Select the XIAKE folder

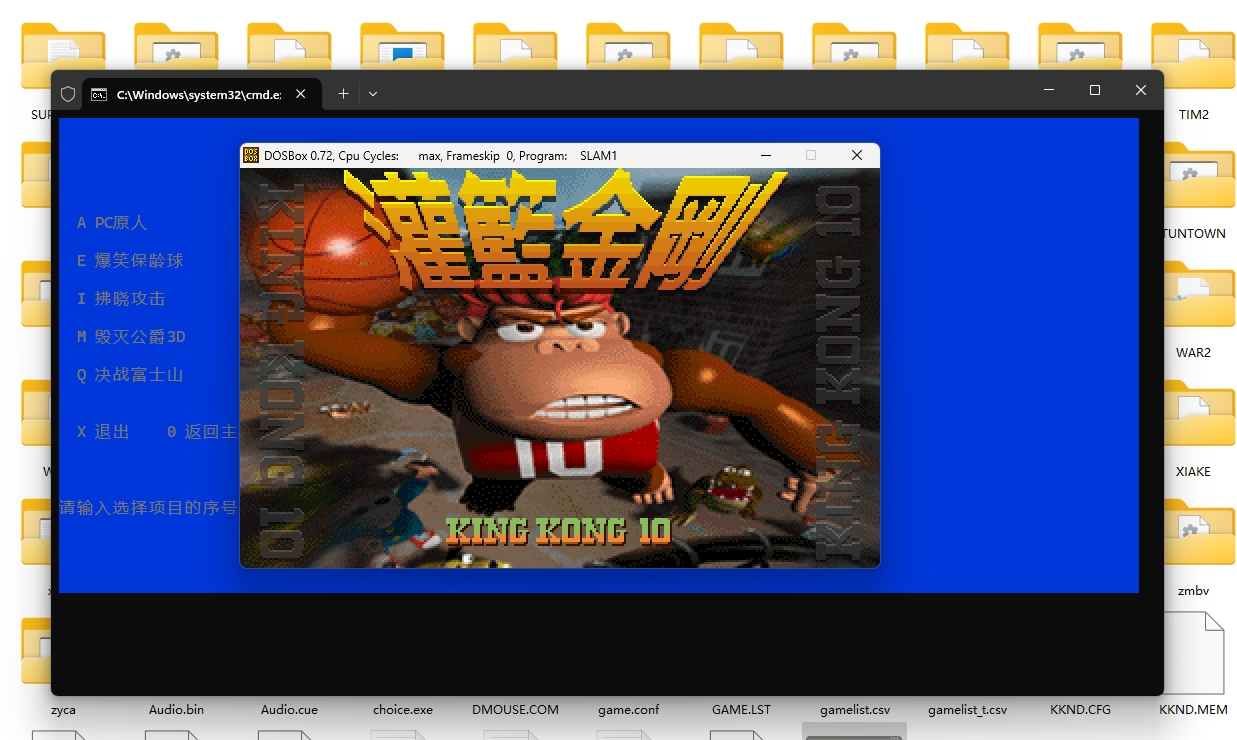1192,418
